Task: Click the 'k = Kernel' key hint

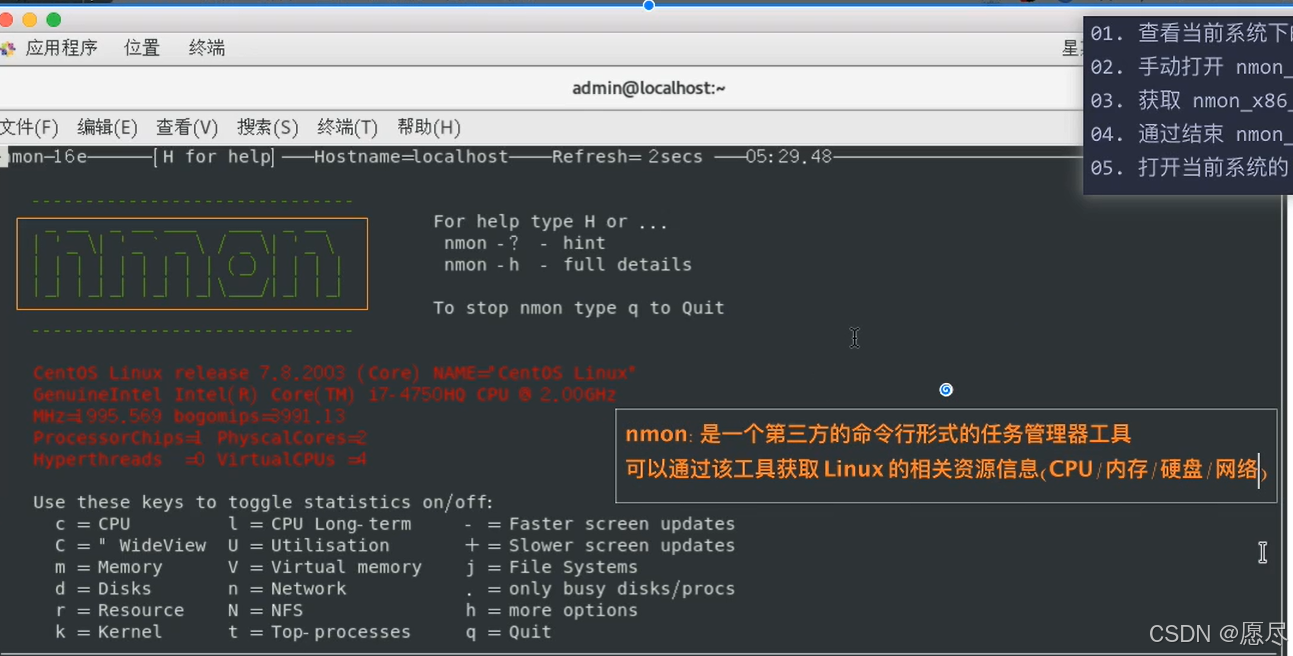Action: (x=109, y=632)
